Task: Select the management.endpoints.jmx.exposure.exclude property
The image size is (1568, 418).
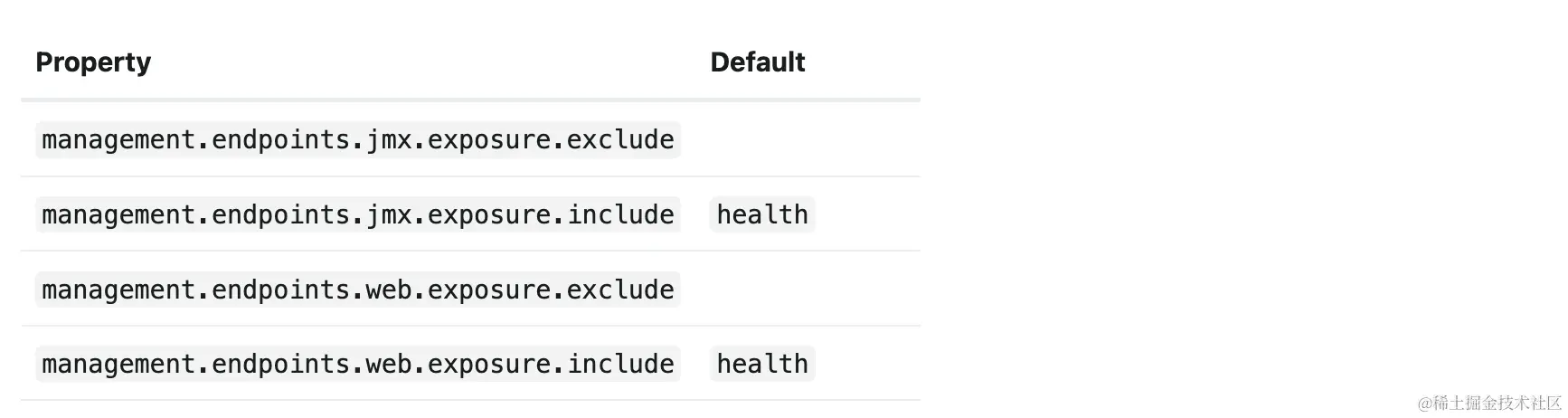Action: click(357, 140)
